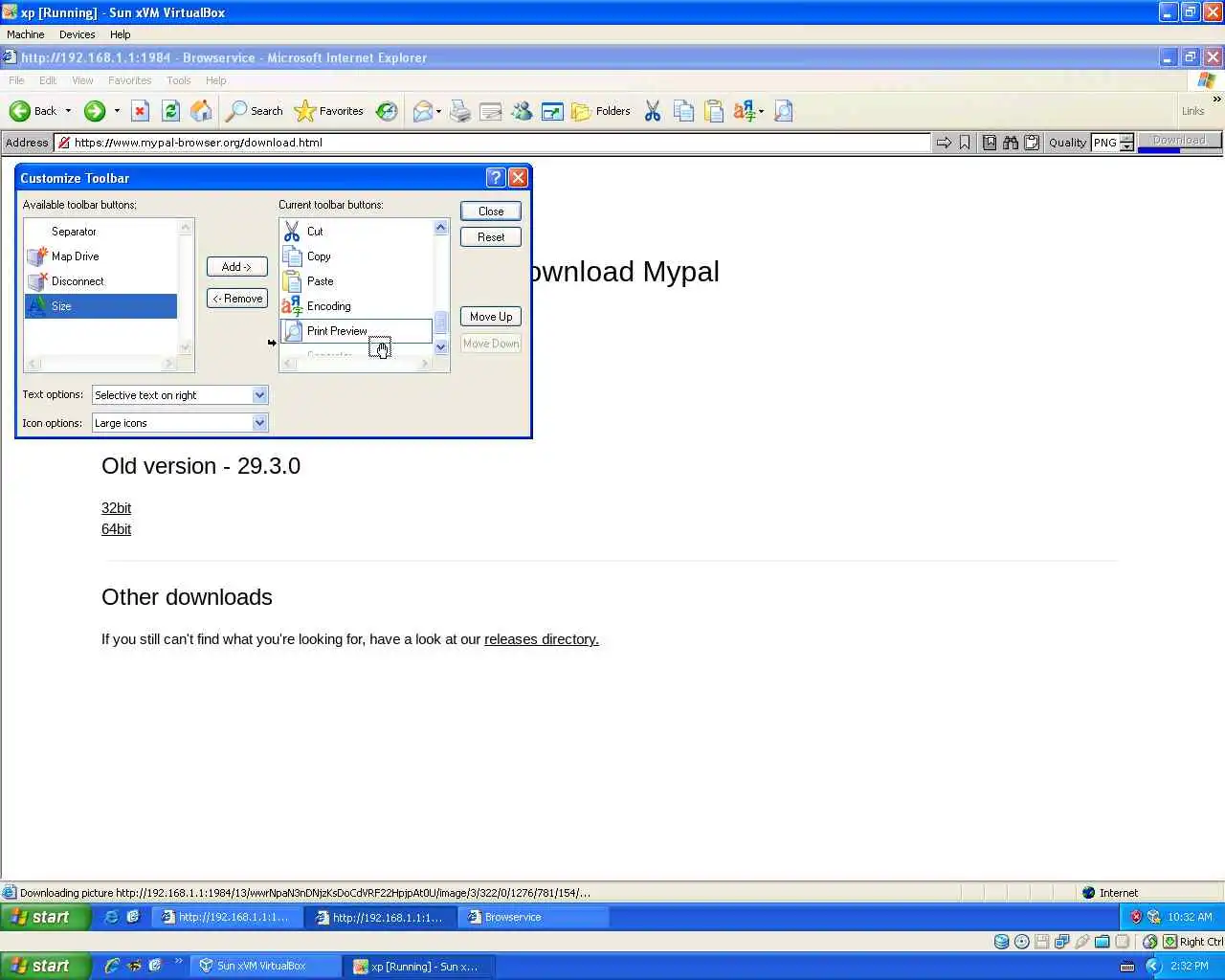
Task: Select Separator in available buttons list
Action: (x=100, y=232)
